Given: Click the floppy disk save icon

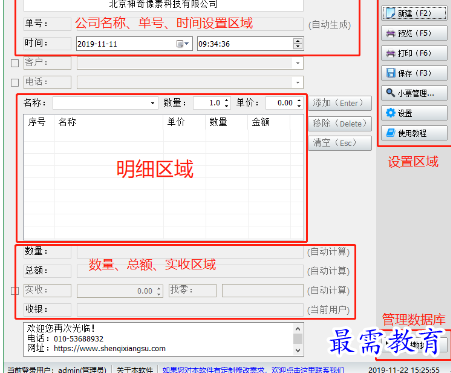Looking at the screenshot, I should pyautogui.click(x=390, y=73).
